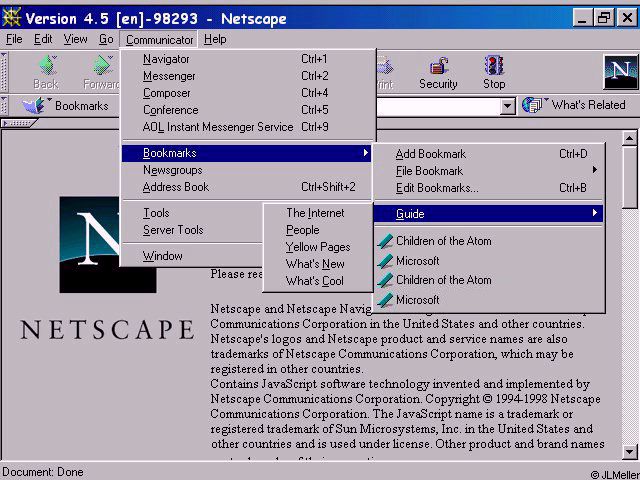Select What's New guide entry
Image resolution: width=640 pixels, height=480 pixels.
[x=318, y=264]
